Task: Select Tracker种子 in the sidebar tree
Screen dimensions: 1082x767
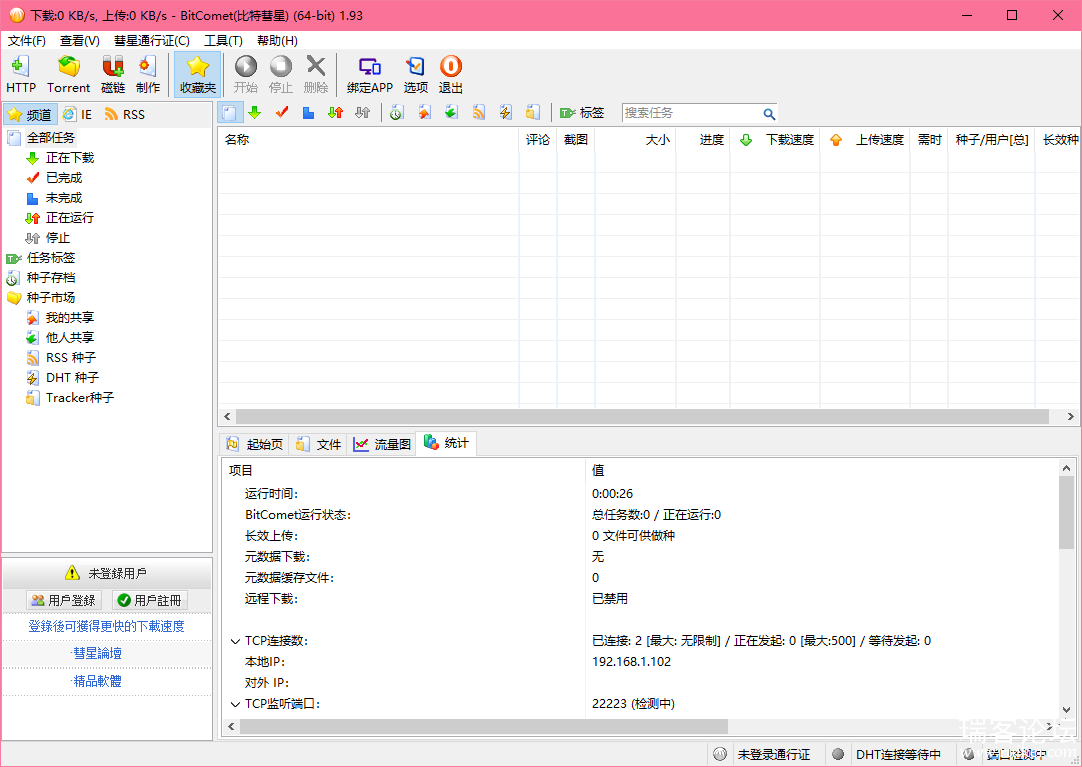Action: tap(79, 398)
